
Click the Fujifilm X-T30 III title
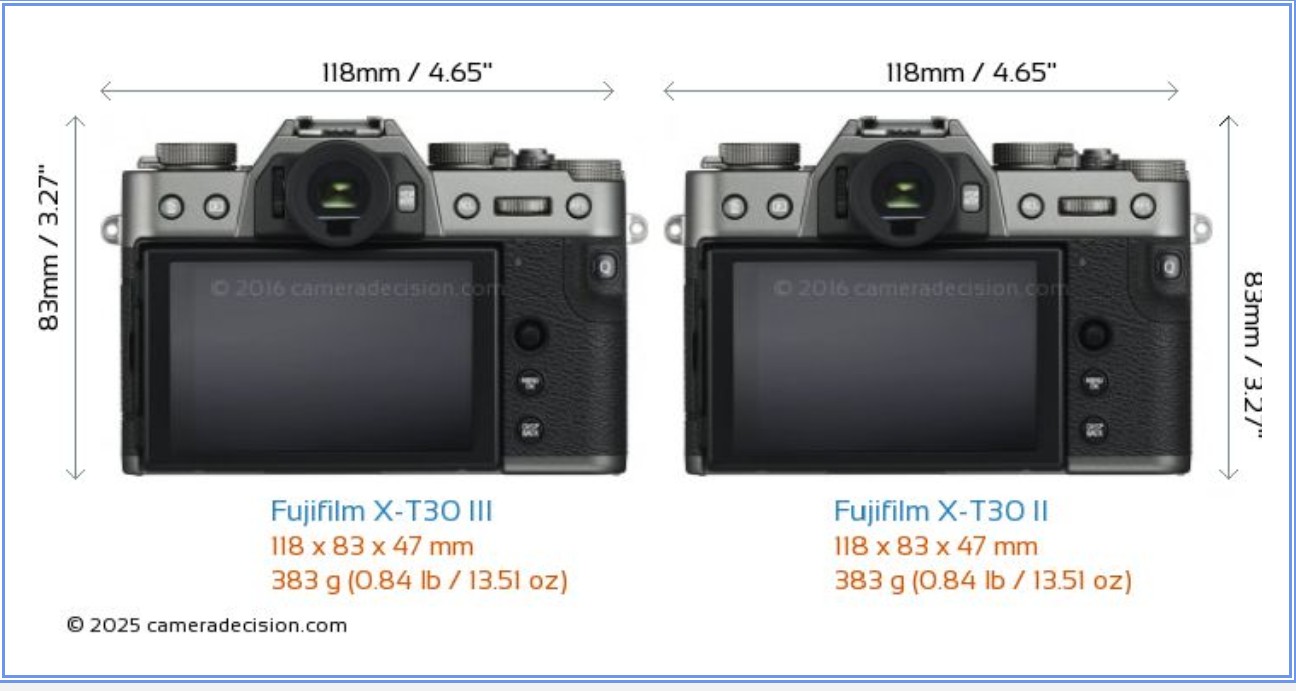click(382, 511)
